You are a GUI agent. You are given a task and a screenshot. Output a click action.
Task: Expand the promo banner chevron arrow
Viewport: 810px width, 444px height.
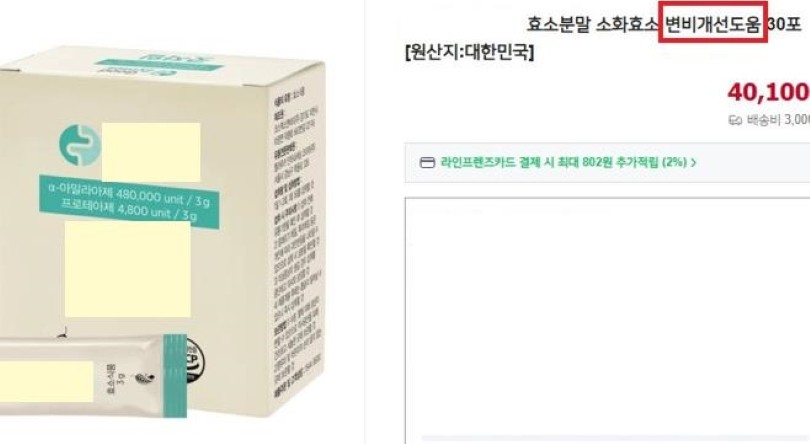click(x=693, y=162)
